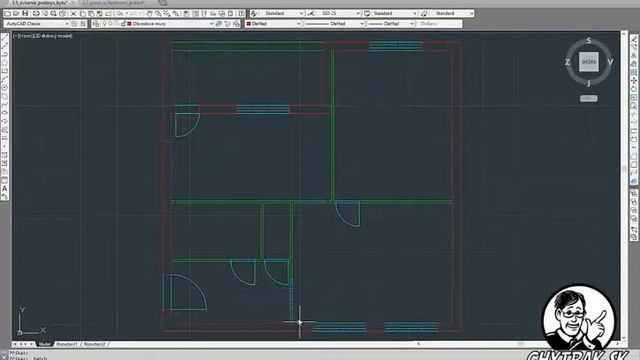Click the ViewCube Z west label

567,62
